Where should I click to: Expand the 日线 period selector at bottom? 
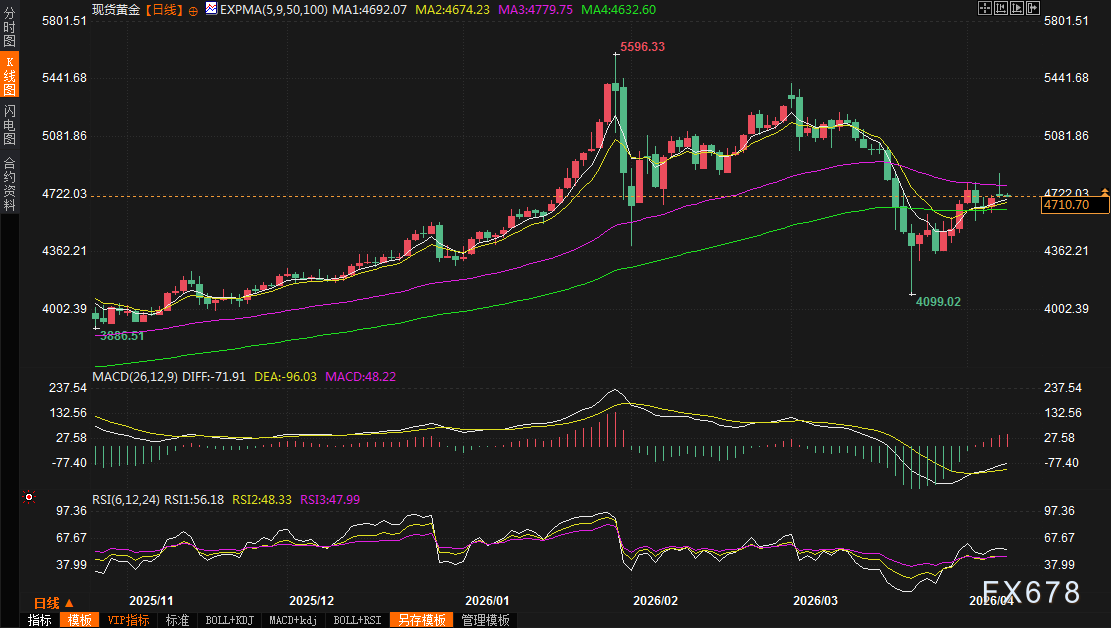[54, 603]
